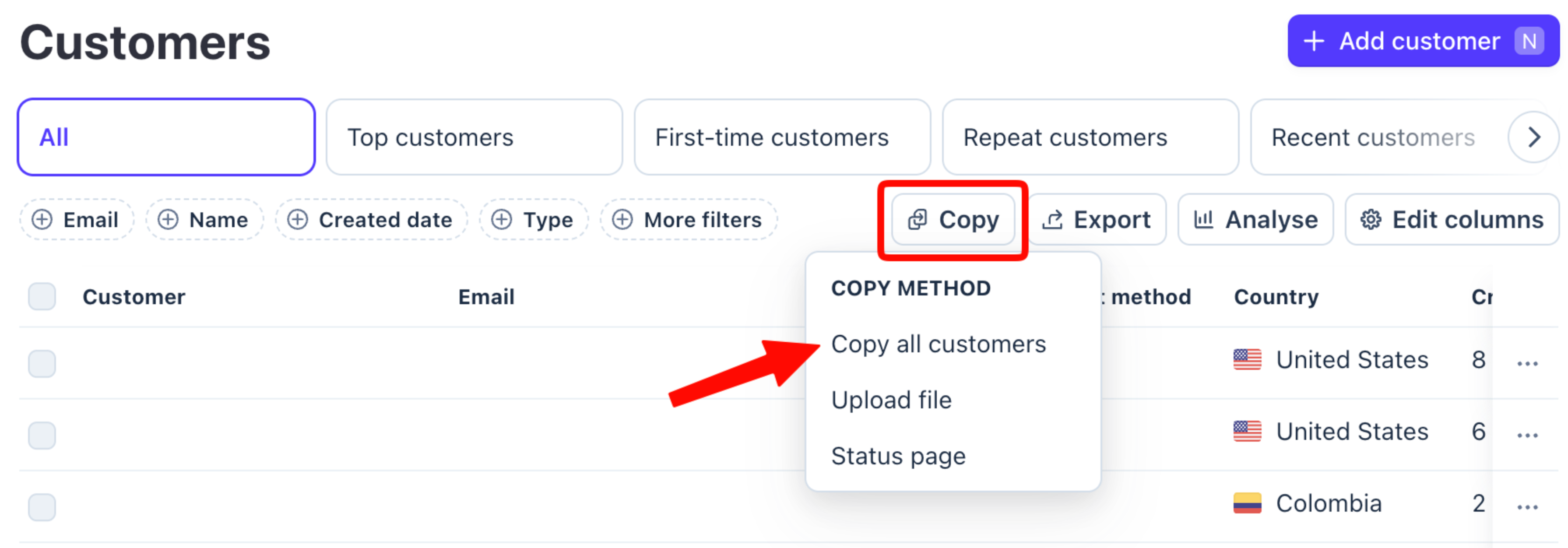Choose Copy all customers menu option
This screenshot has width=1568, height=548.
[938, 344]
